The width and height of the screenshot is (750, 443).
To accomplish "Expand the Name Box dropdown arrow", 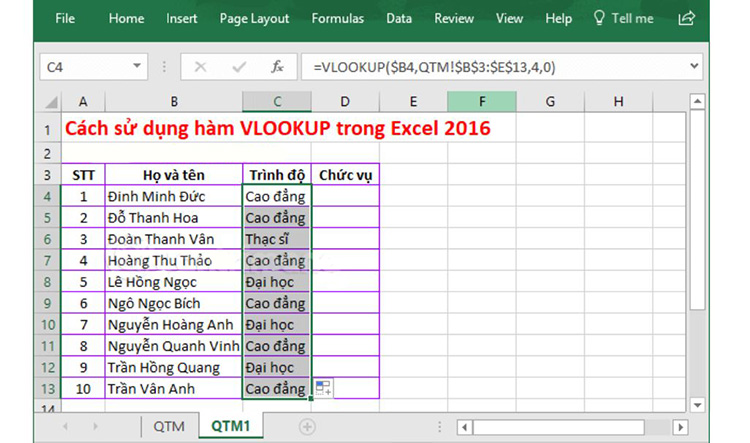I will (x=137, y=66).
